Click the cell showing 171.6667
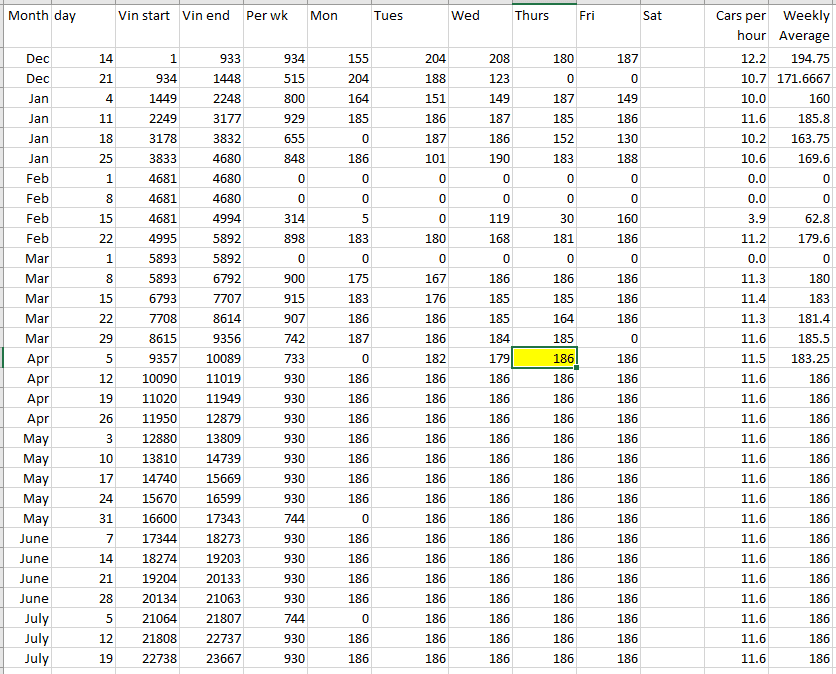The height and width of the screenshot is (674, 836). click(804, 78)
